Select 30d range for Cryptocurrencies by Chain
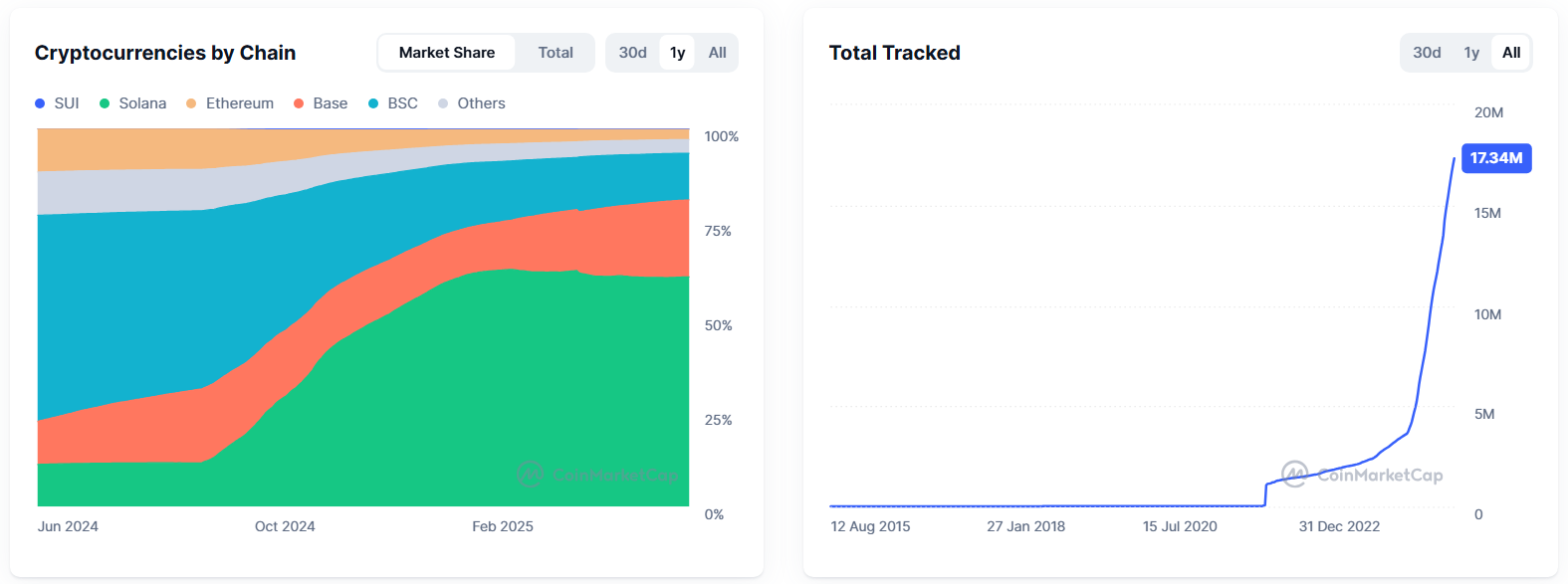 [632, 53]
